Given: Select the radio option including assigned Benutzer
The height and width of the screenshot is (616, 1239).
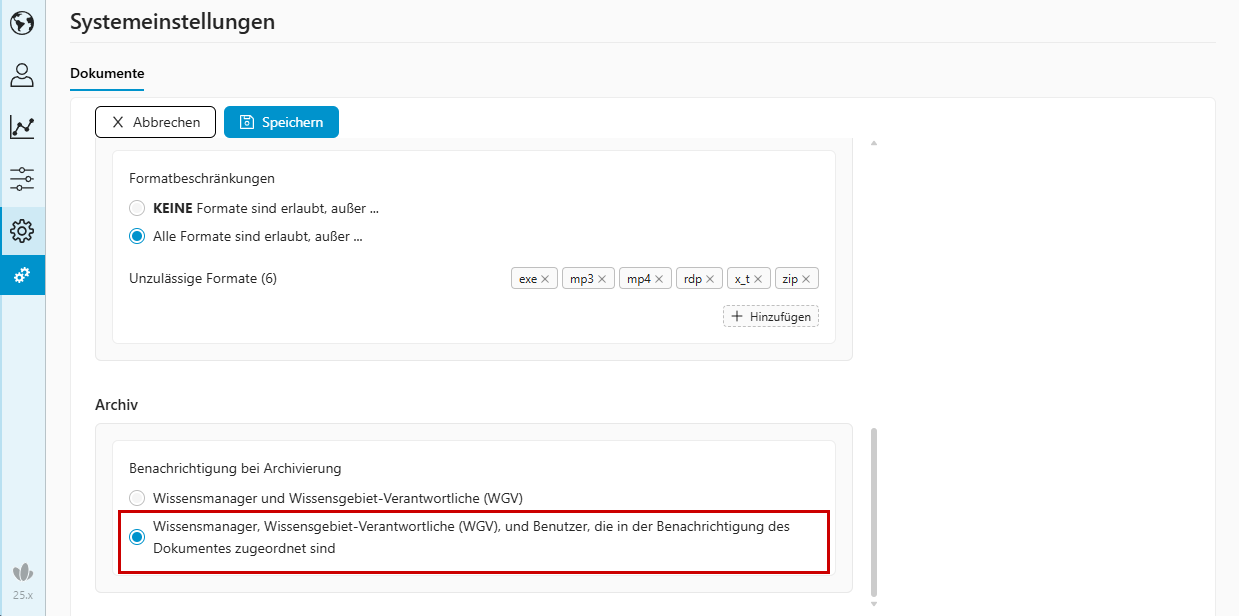Looking at the screenshot, I should [137, 537].
